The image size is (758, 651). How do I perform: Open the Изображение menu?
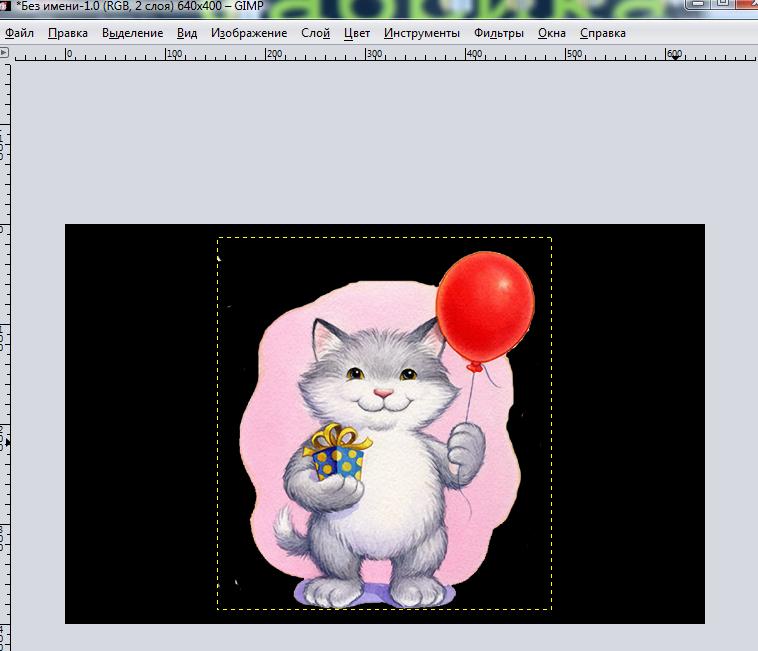249,33
